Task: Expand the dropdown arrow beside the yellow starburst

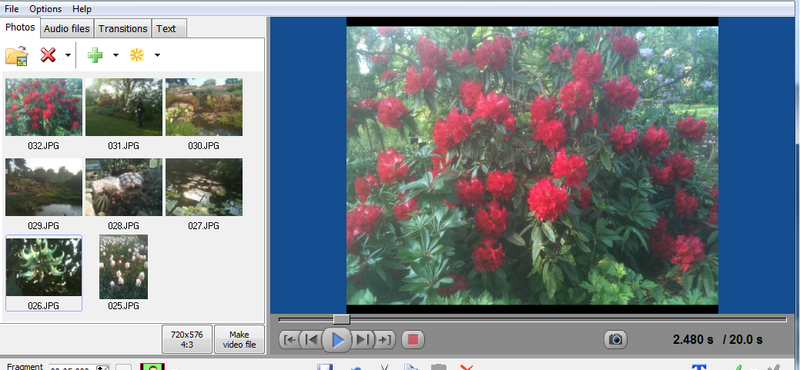Action: (x=157, y=55)
